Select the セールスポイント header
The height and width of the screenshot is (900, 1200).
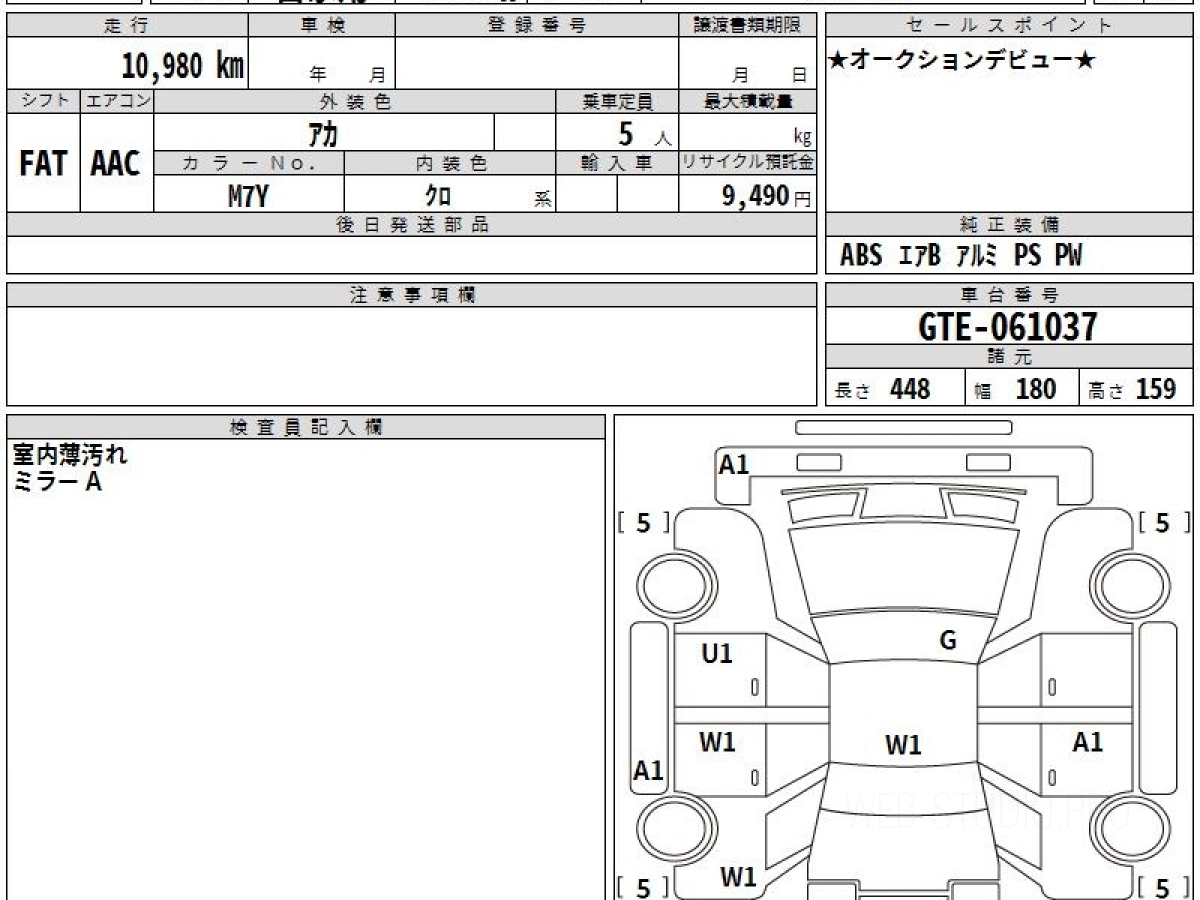(1009, 26)
